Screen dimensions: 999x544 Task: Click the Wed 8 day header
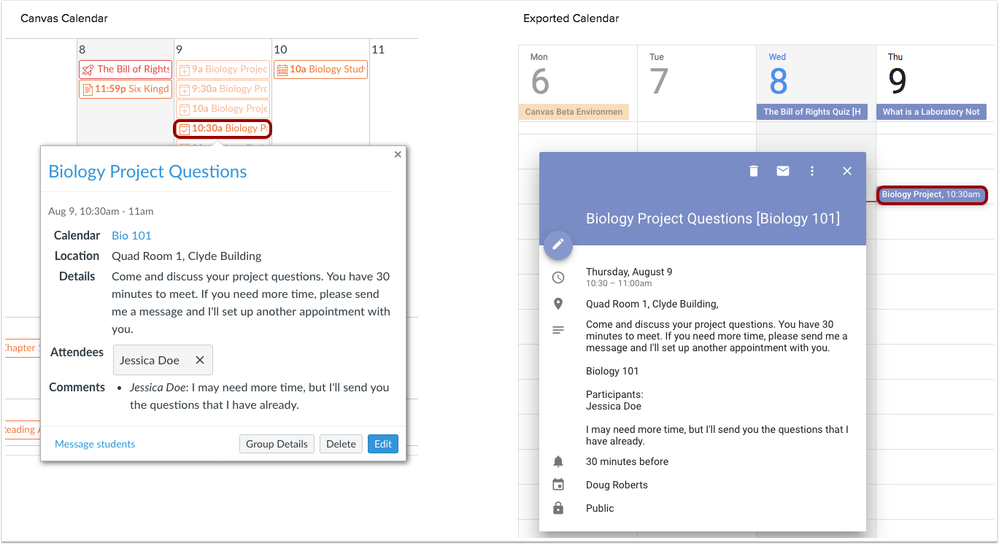778,75
